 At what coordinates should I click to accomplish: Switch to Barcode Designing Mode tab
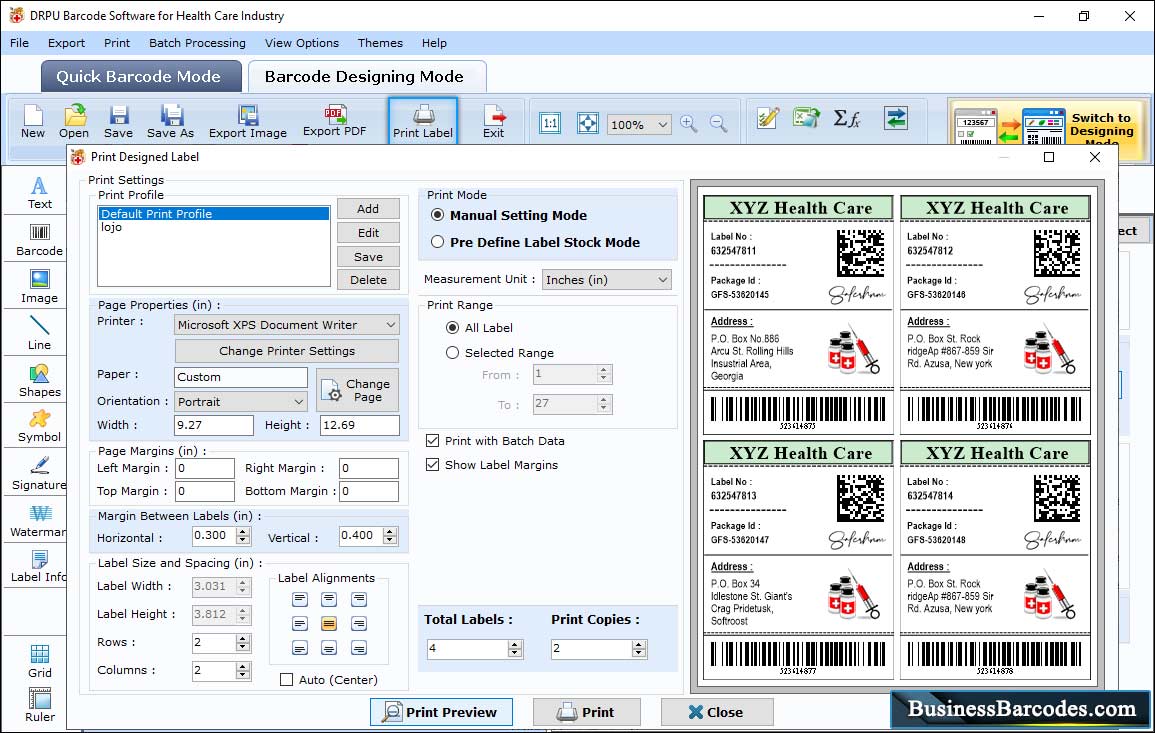click(x=366, y=77)
